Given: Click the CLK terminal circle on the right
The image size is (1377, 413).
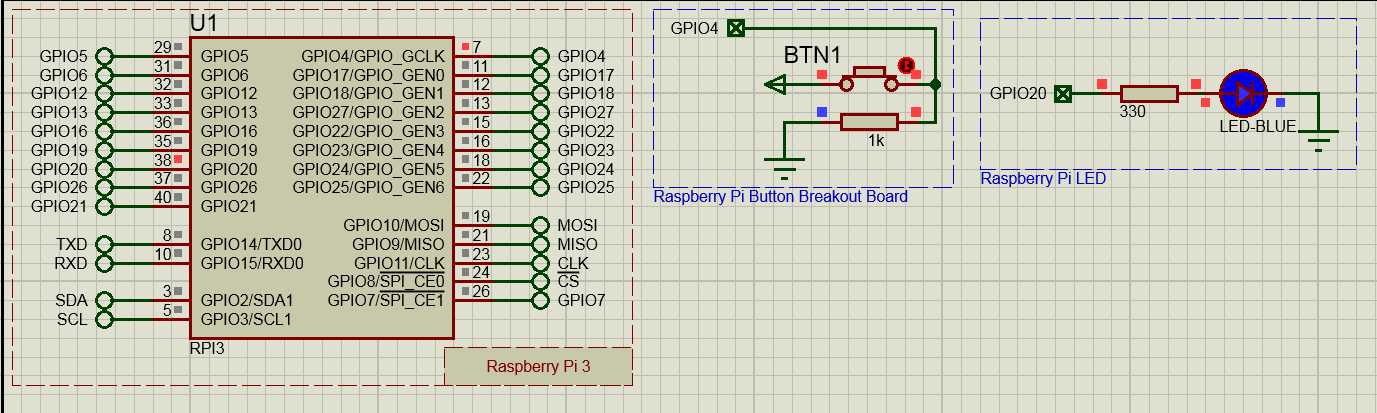Looking at the screenshot, I should coord(540,263).
